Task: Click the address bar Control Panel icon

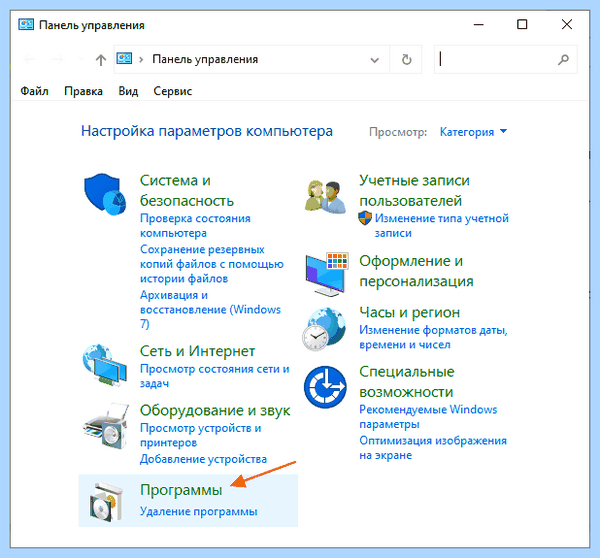Action: click(124, 59)
